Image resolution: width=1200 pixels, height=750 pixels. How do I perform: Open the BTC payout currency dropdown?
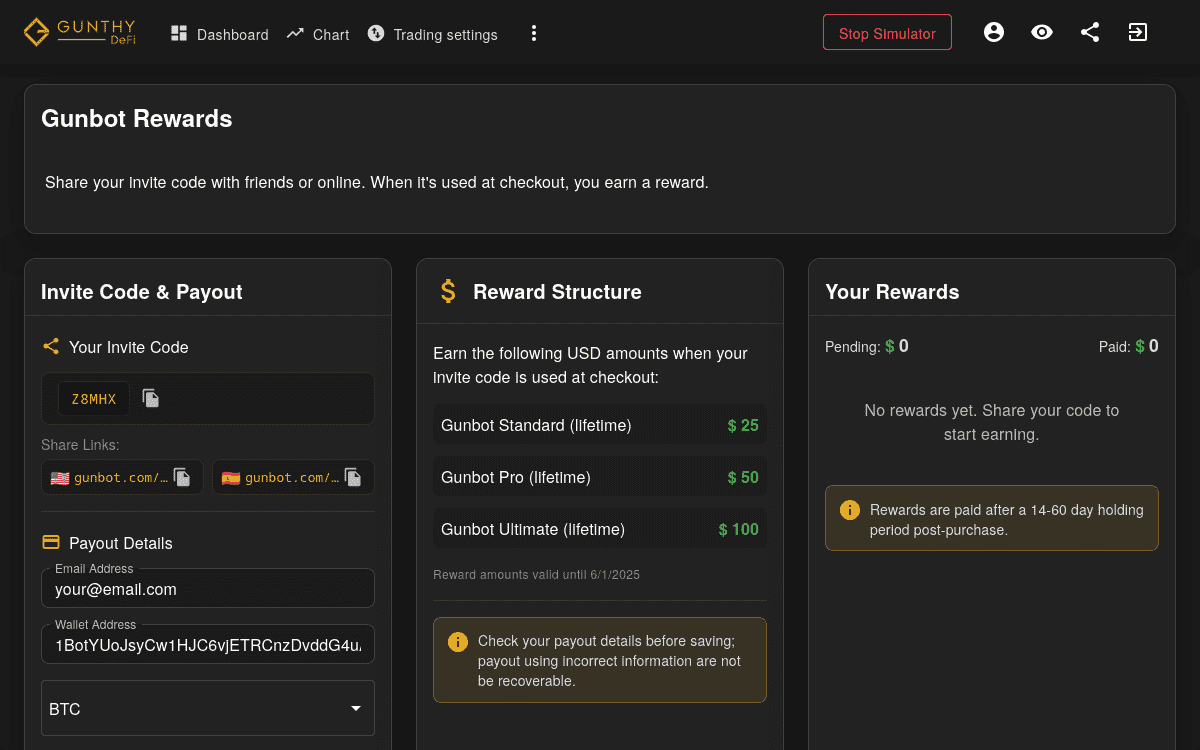pyautogui.click(x=207, y=708)
